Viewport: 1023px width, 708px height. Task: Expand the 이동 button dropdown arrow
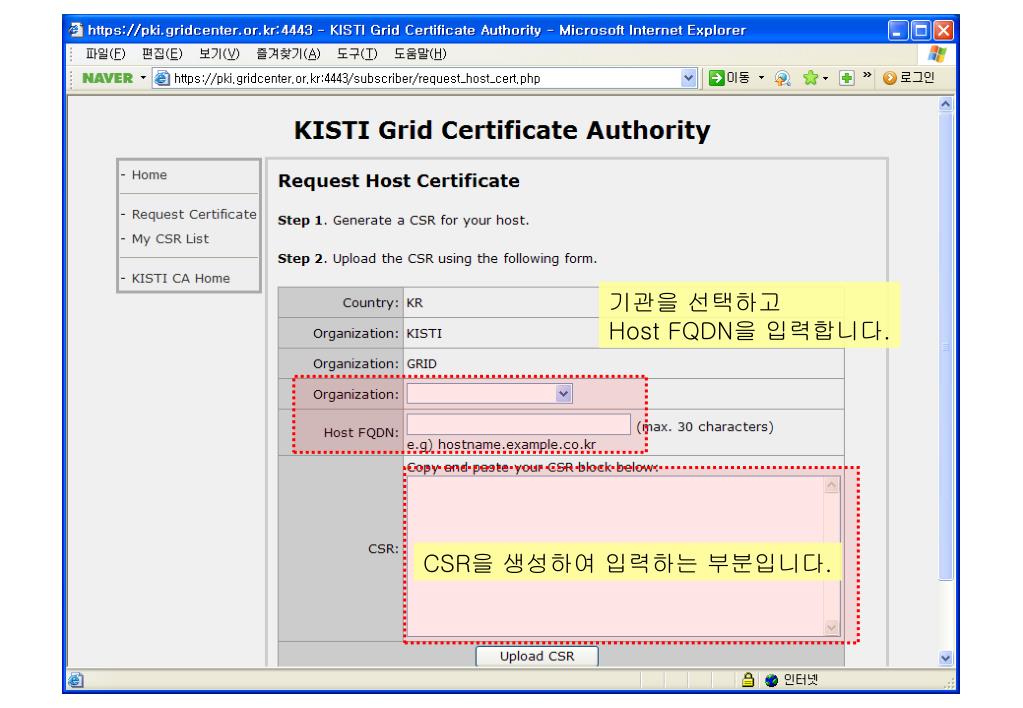[761, 78]
